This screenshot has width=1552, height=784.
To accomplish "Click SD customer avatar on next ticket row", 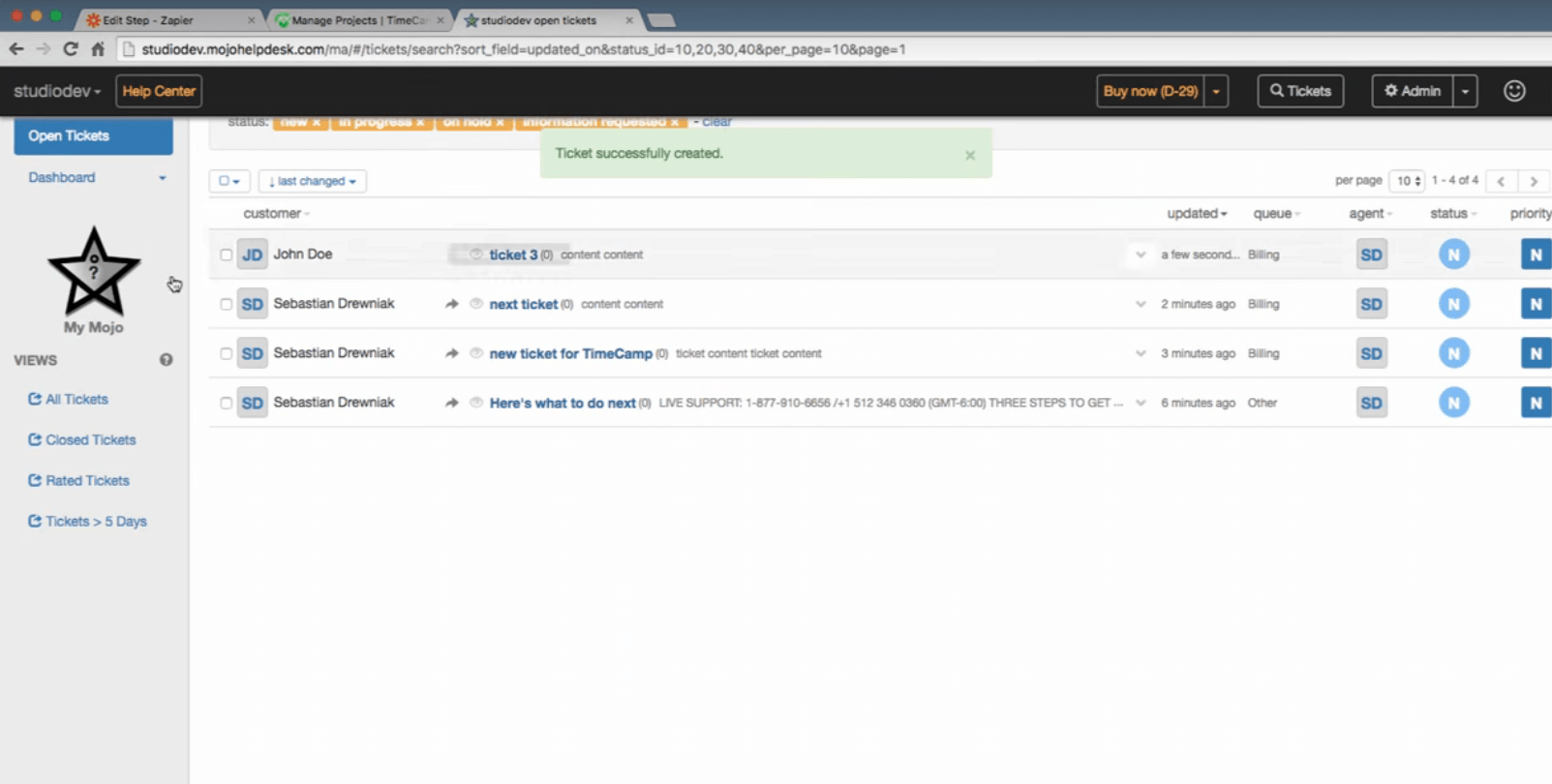I will (252, 304).
